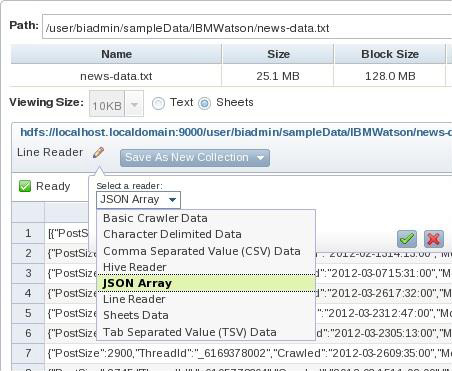
Task: Cancel reader selection with red X
Action: pos(434,239)
